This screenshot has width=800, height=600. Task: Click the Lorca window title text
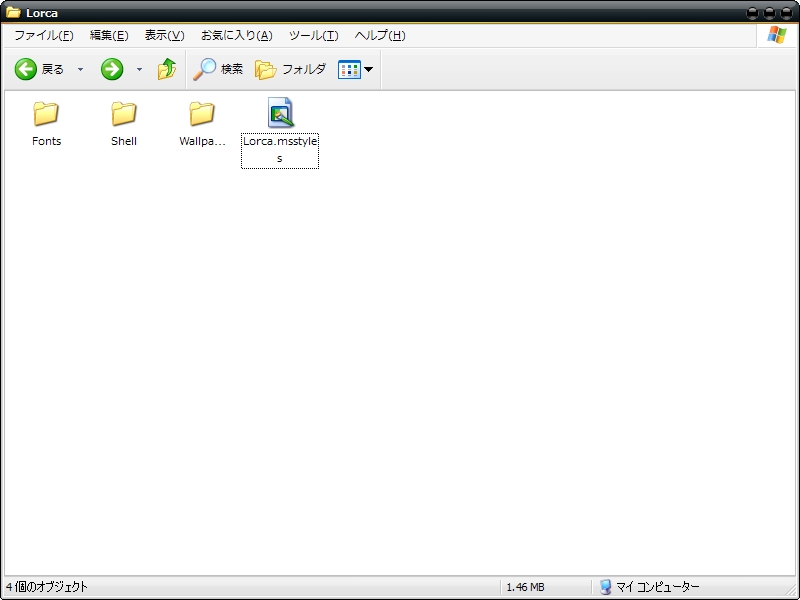42,13
